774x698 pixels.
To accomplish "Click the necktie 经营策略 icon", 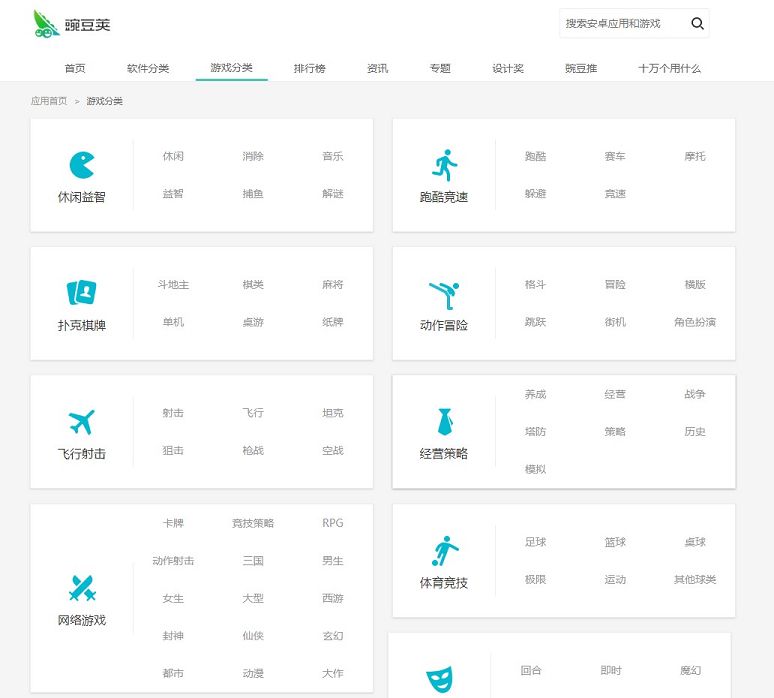I will [444, 421].
